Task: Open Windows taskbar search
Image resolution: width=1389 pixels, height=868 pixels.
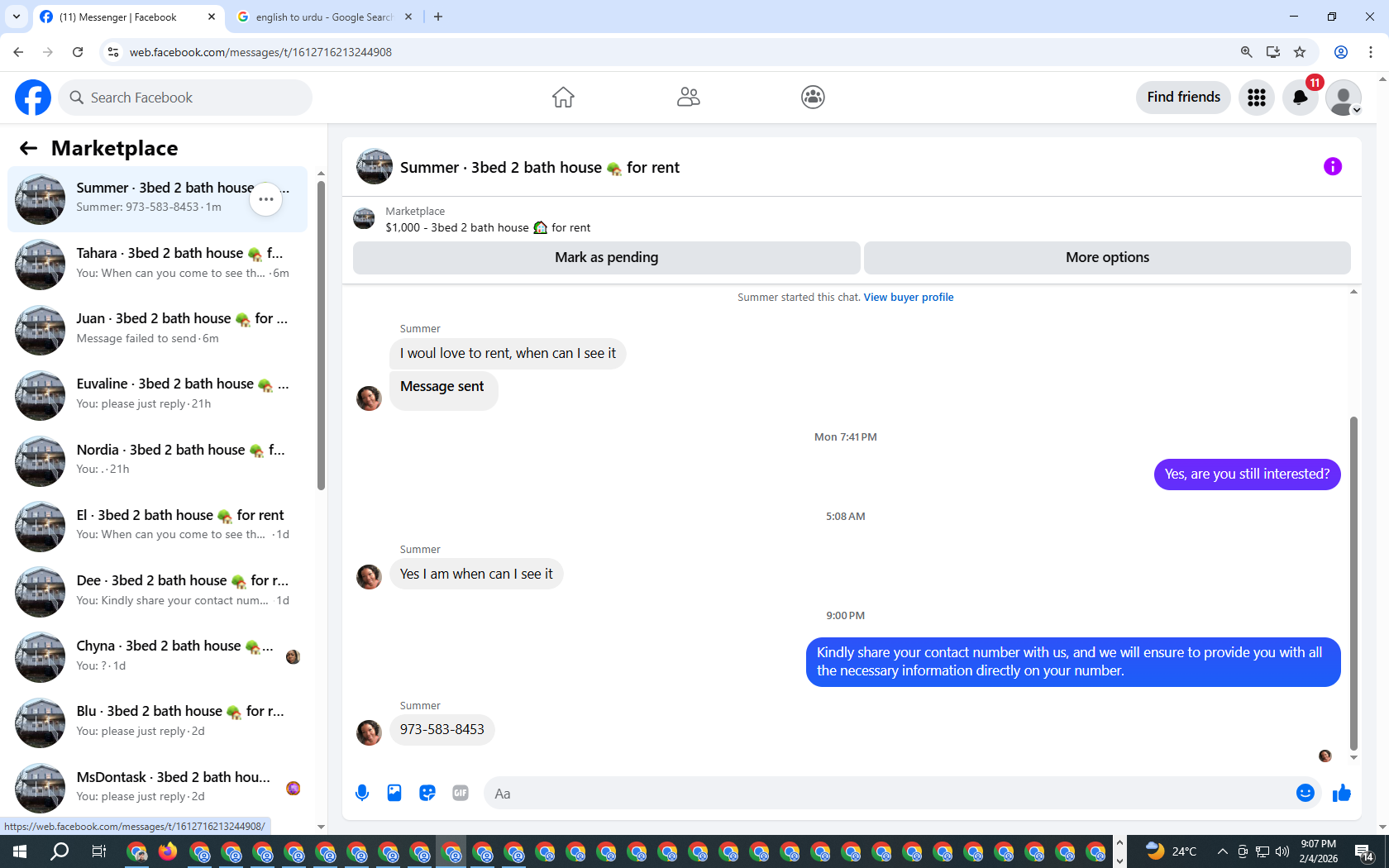Action: click(x=60, y=851)
